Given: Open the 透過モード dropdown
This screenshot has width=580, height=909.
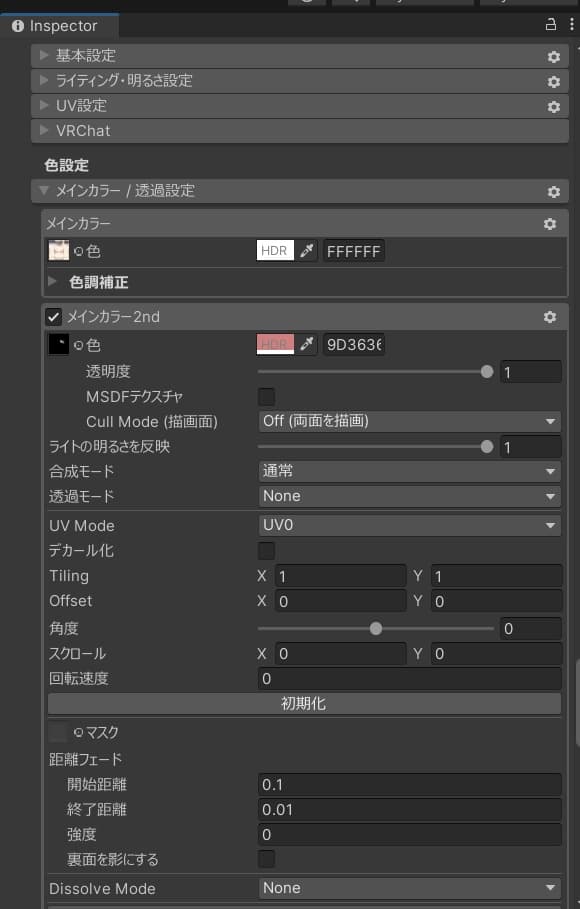Looking at the screenshot, I should [409, 496].
